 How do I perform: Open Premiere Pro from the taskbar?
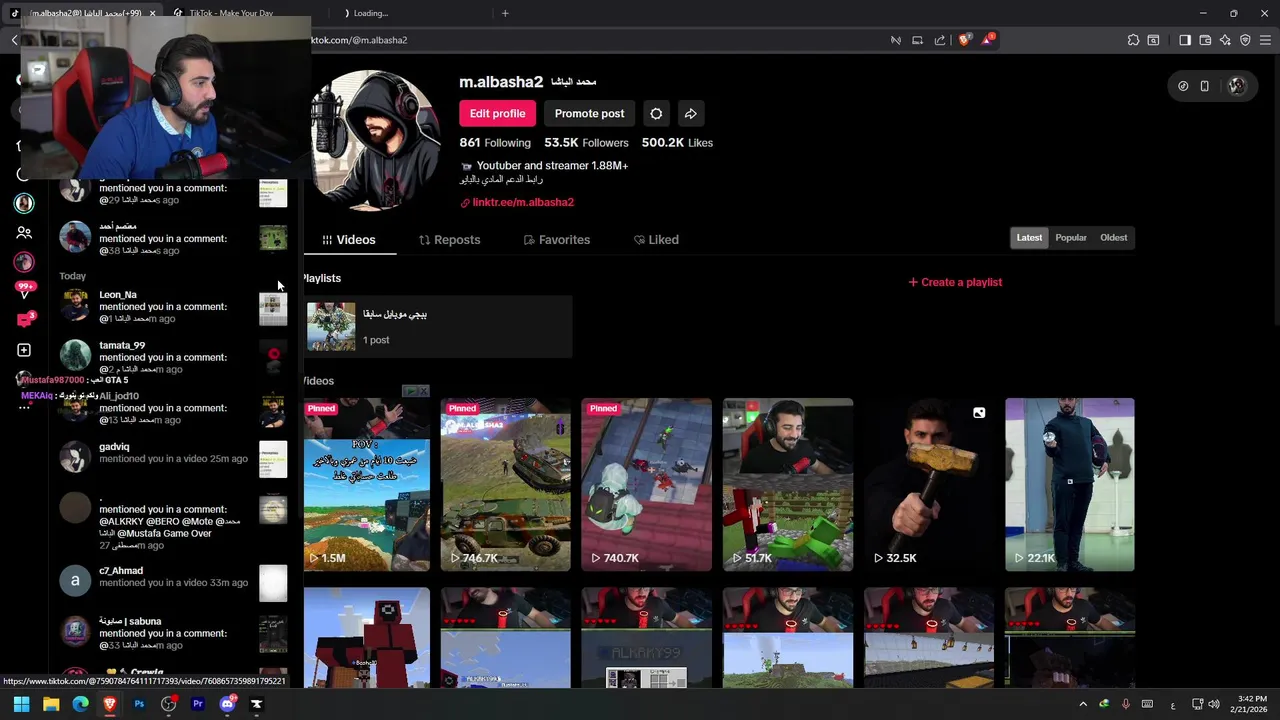pyautogui.click(x=197, y=704)
